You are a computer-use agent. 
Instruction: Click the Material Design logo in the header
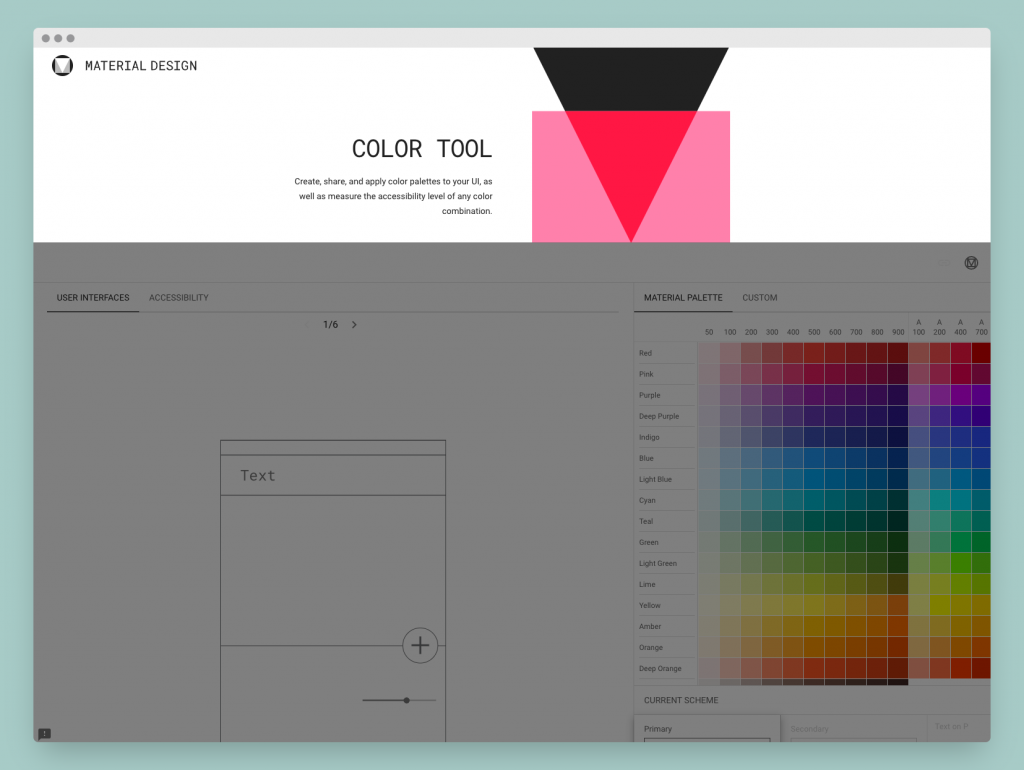click(x=62, y=65)
